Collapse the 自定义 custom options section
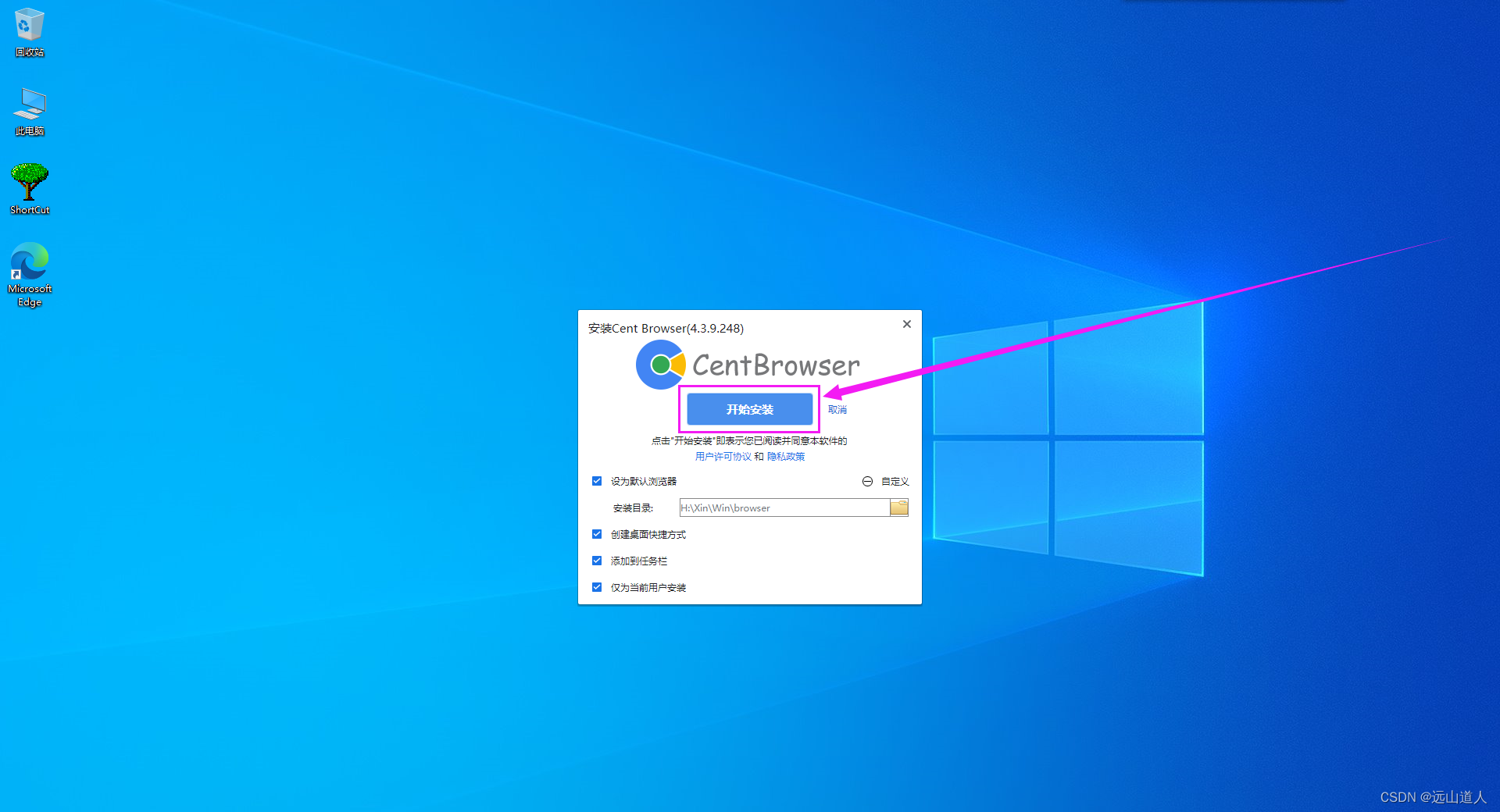The height and width of the screenshot is (812, 1500). (x=886, y=482)
